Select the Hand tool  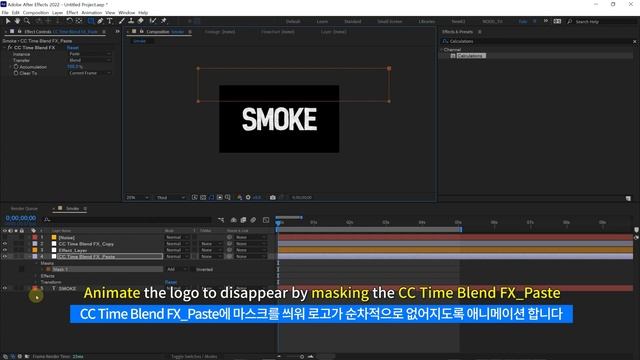pyautogui.click(x=18, y=21)
